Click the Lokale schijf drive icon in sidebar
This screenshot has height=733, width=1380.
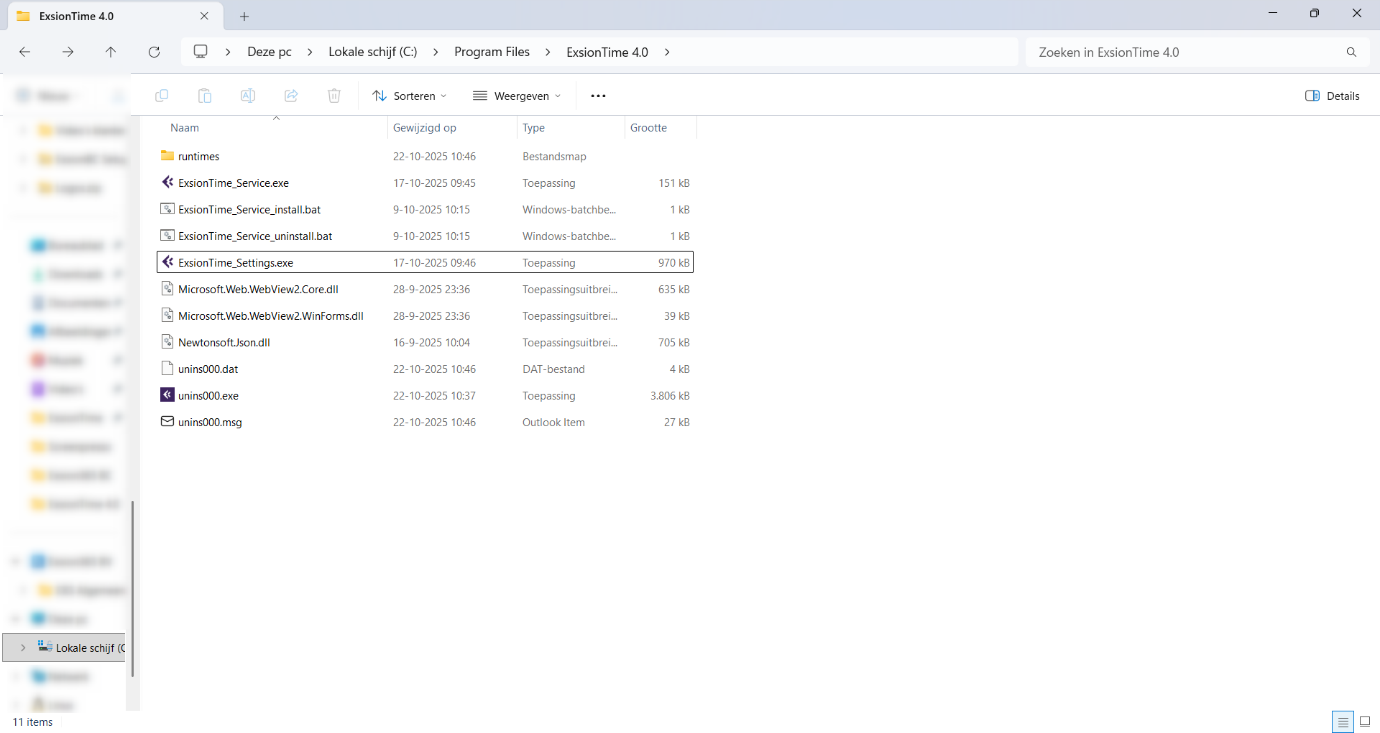[45, 647]
